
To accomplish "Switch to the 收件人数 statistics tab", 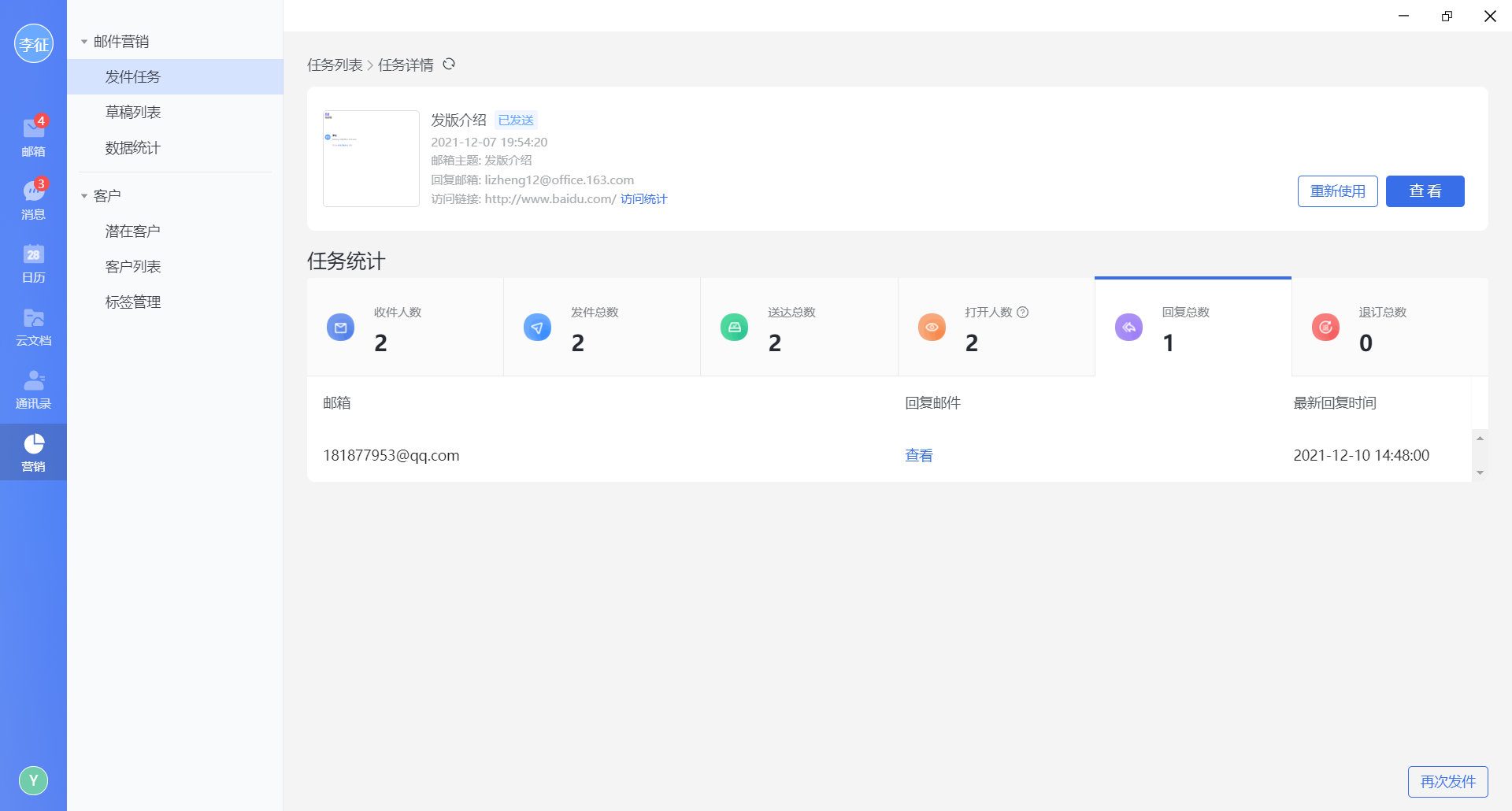I will (405, 328).
